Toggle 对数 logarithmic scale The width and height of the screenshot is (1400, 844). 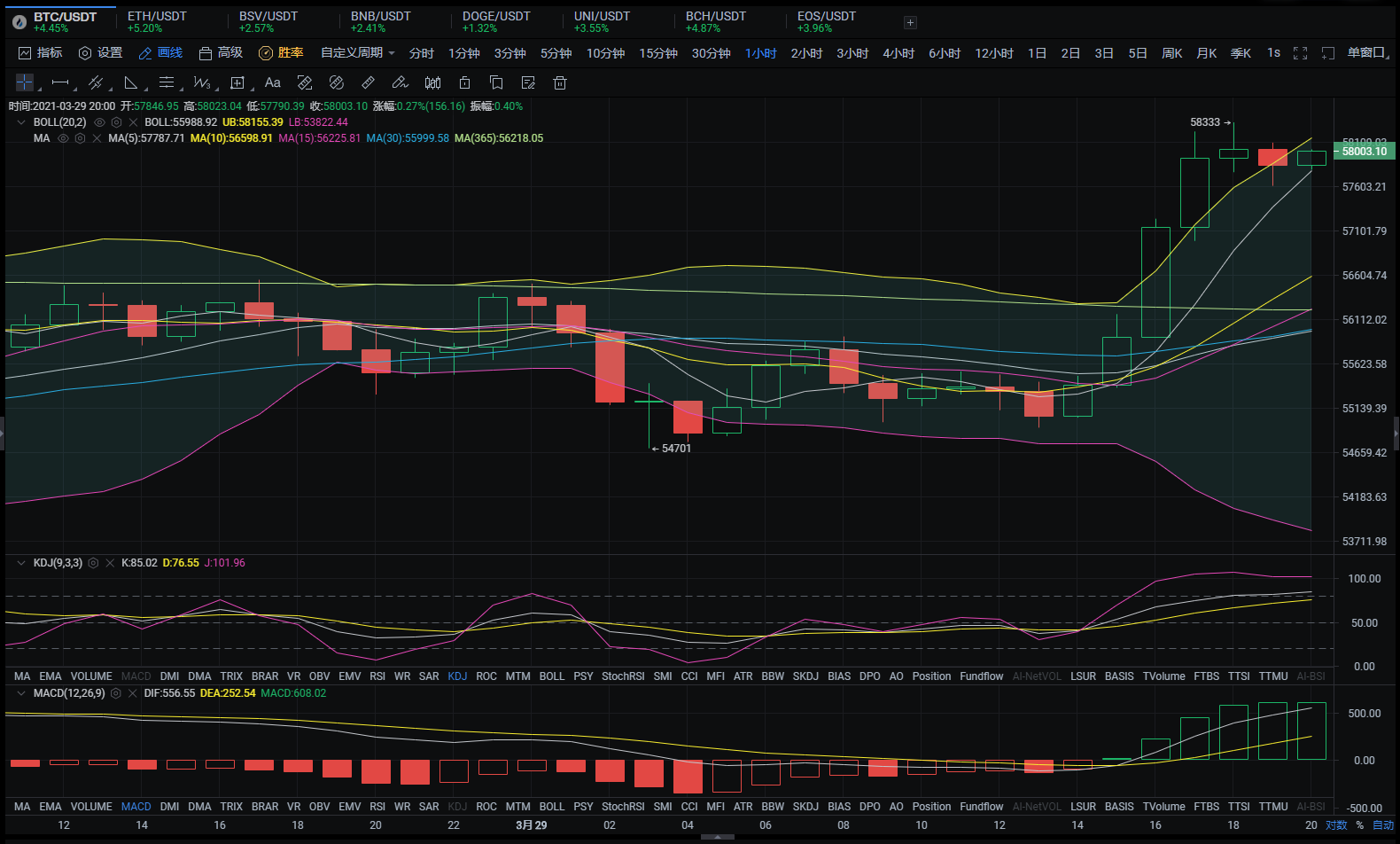pos(1336,825)
